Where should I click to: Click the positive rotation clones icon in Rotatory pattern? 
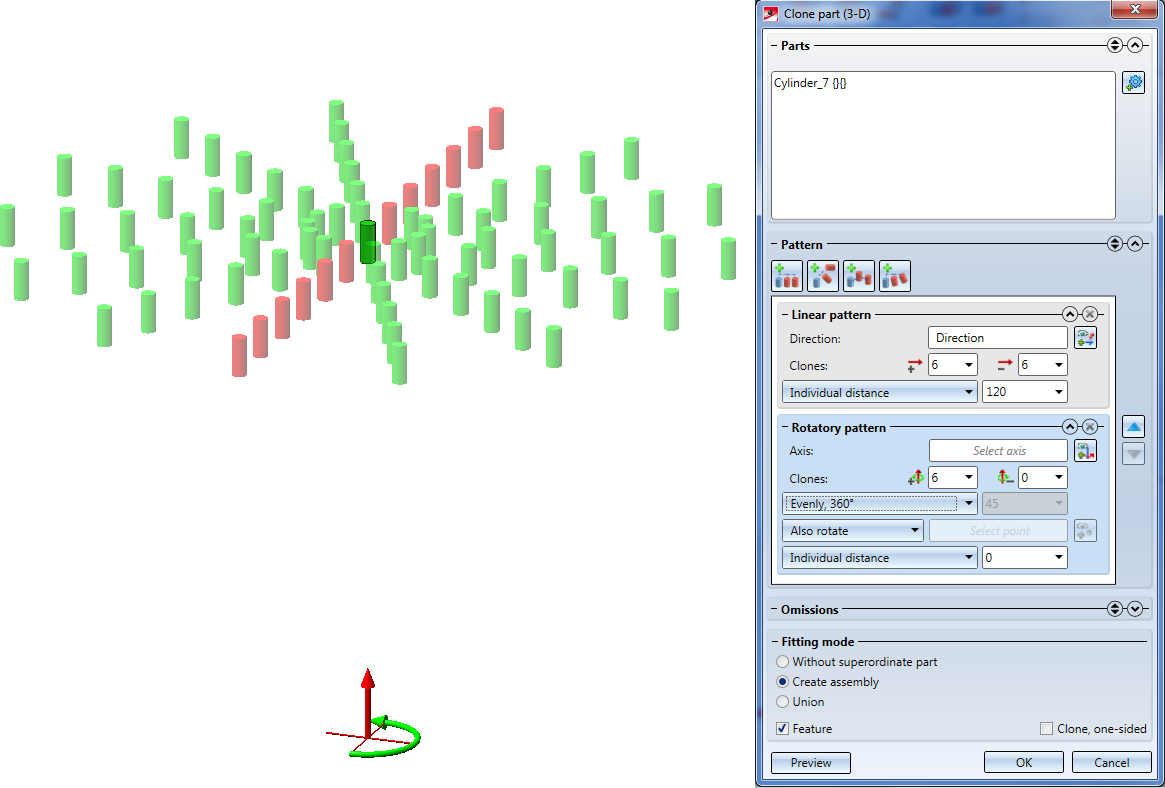click(x=915, y=478)
